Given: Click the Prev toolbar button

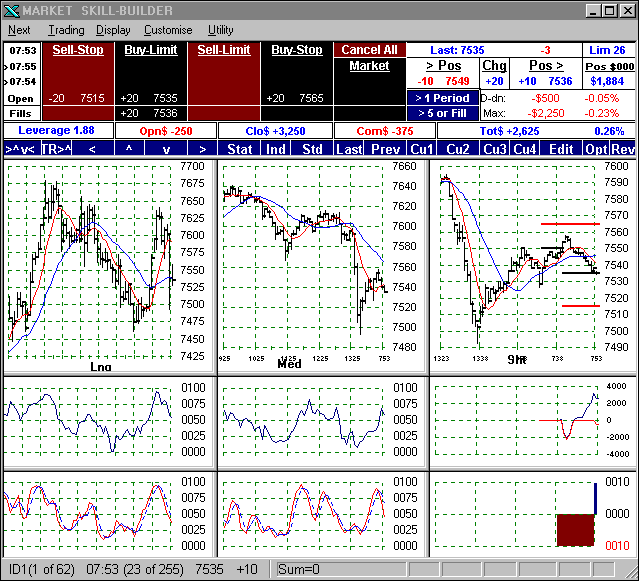Looking at the screenshot, I should coord(385,149).
